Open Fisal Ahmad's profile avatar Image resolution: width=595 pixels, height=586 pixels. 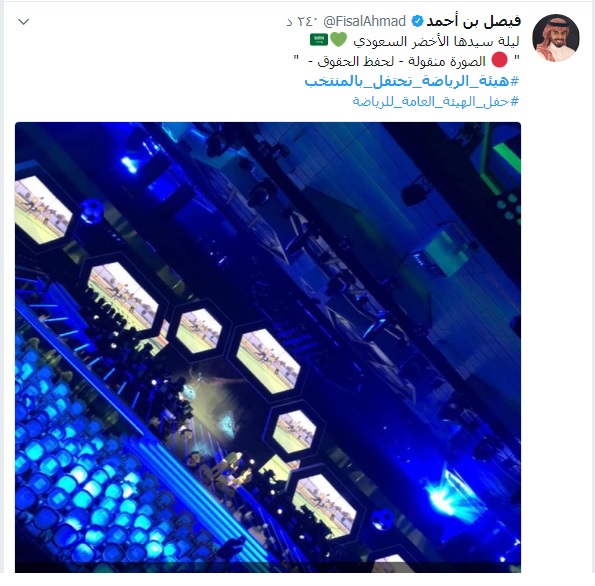tap(556, 38)
